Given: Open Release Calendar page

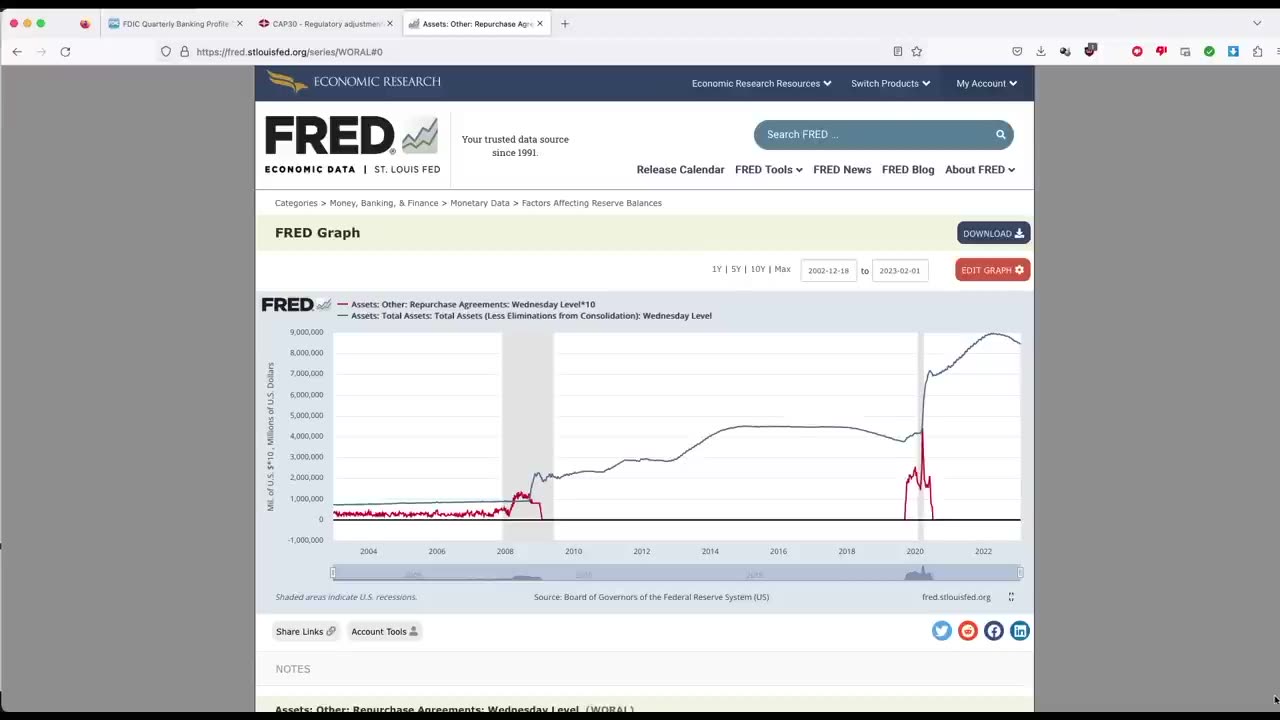Looking at the screenshot, I should 680,169.
